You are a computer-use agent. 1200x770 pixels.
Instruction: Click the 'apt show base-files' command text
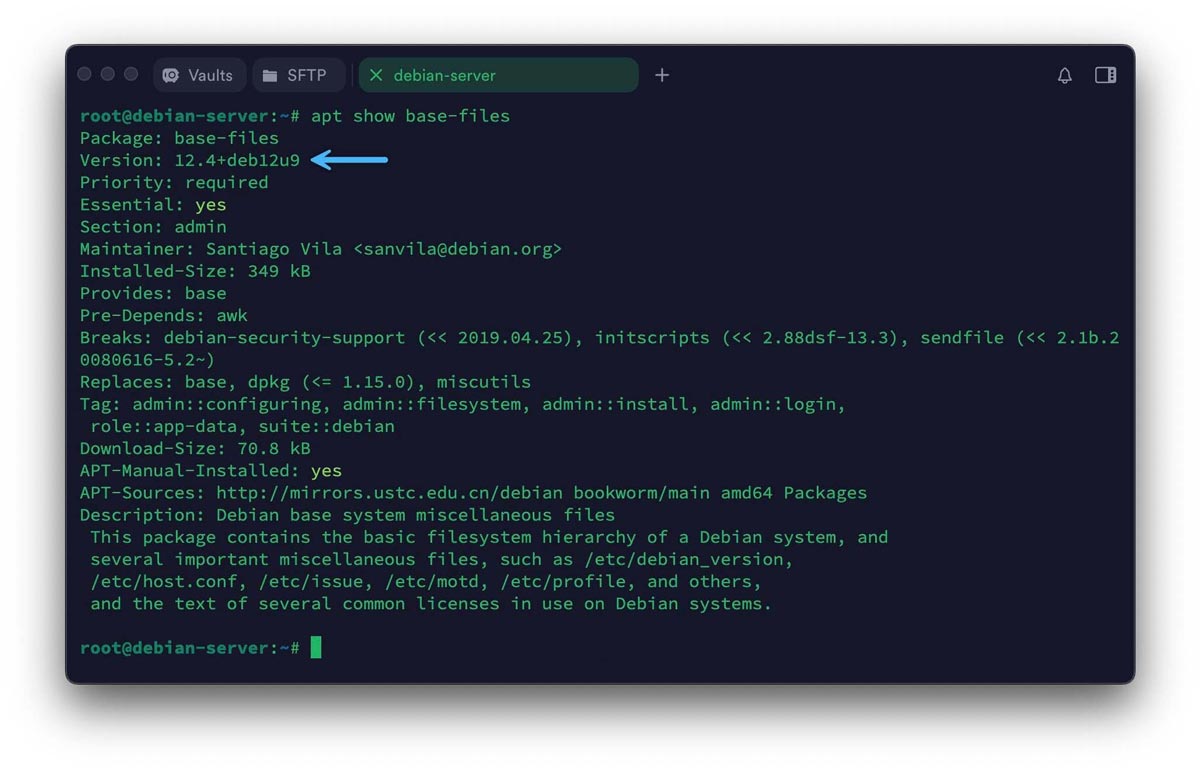click(410, 116)
